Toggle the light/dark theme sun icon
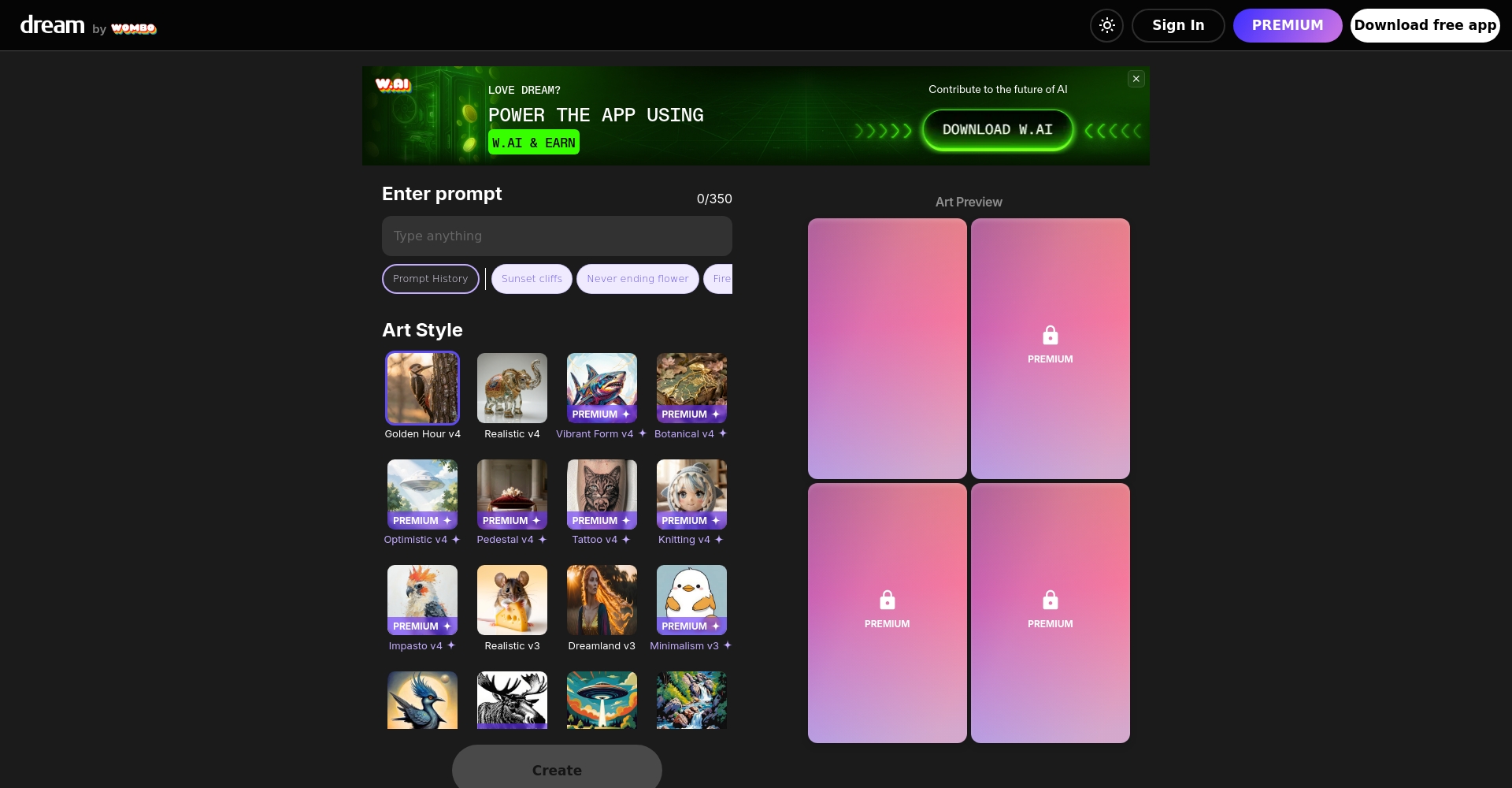This screenshot has height=788, width=1512. tap(1106, 25)
